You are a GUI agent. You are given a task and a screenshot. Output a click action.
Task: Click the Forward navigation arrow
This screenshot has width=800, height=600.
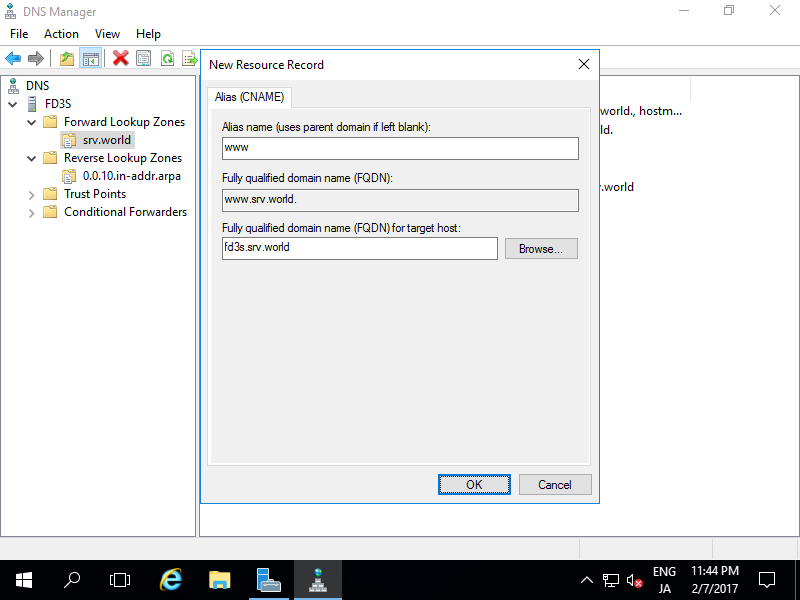click(x=36, y=57)
